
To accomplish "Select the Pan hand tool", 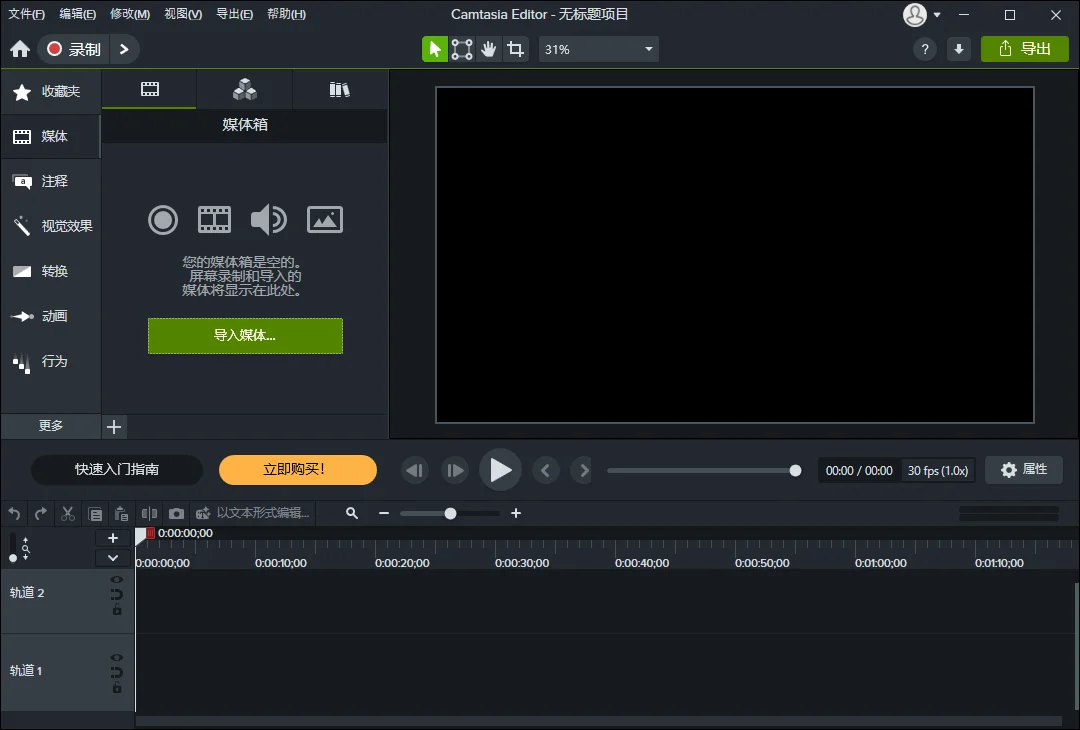I will pyautogui.click(x=488, y=49).
